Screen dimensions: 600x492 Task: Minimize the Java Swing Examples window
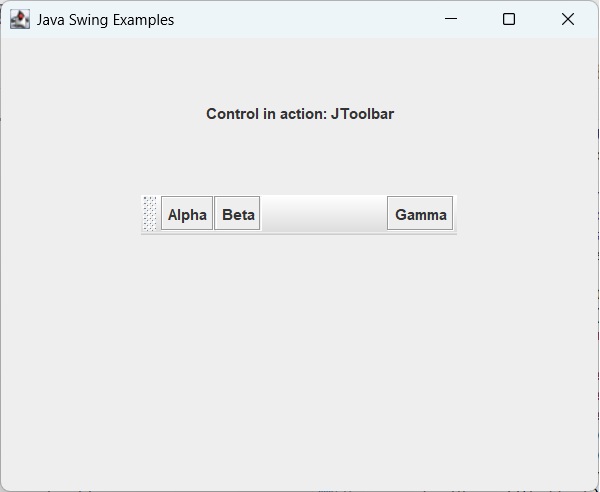pos(451,19)
